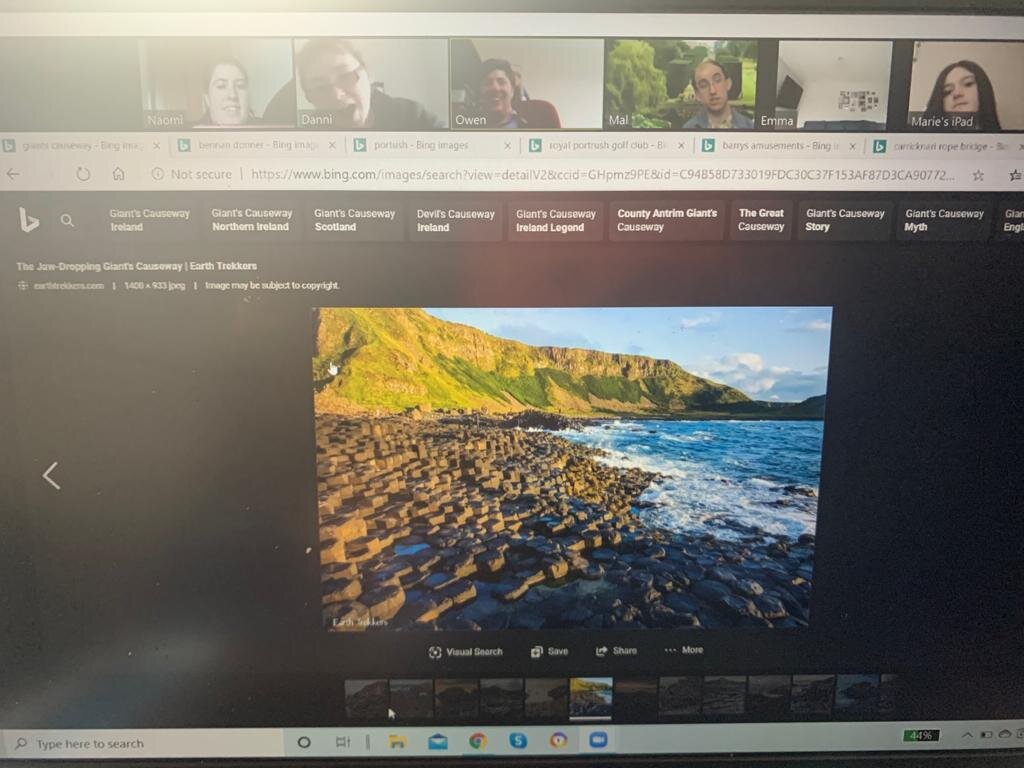This screenshot has height=768, width=1024.
Task: Click the Bing logo icon
Action: click(28, 220)
